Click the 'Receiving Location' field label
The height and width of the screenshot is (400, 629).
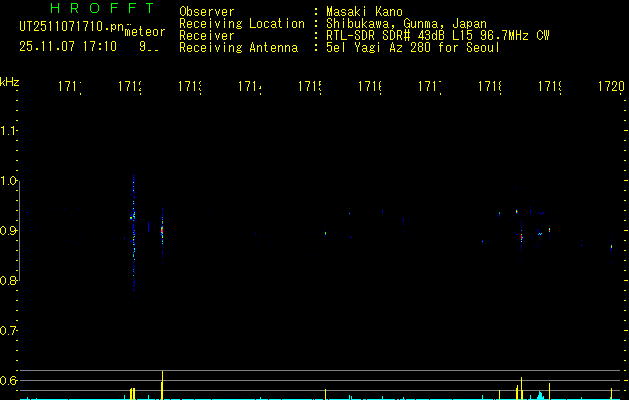point(242,24)
